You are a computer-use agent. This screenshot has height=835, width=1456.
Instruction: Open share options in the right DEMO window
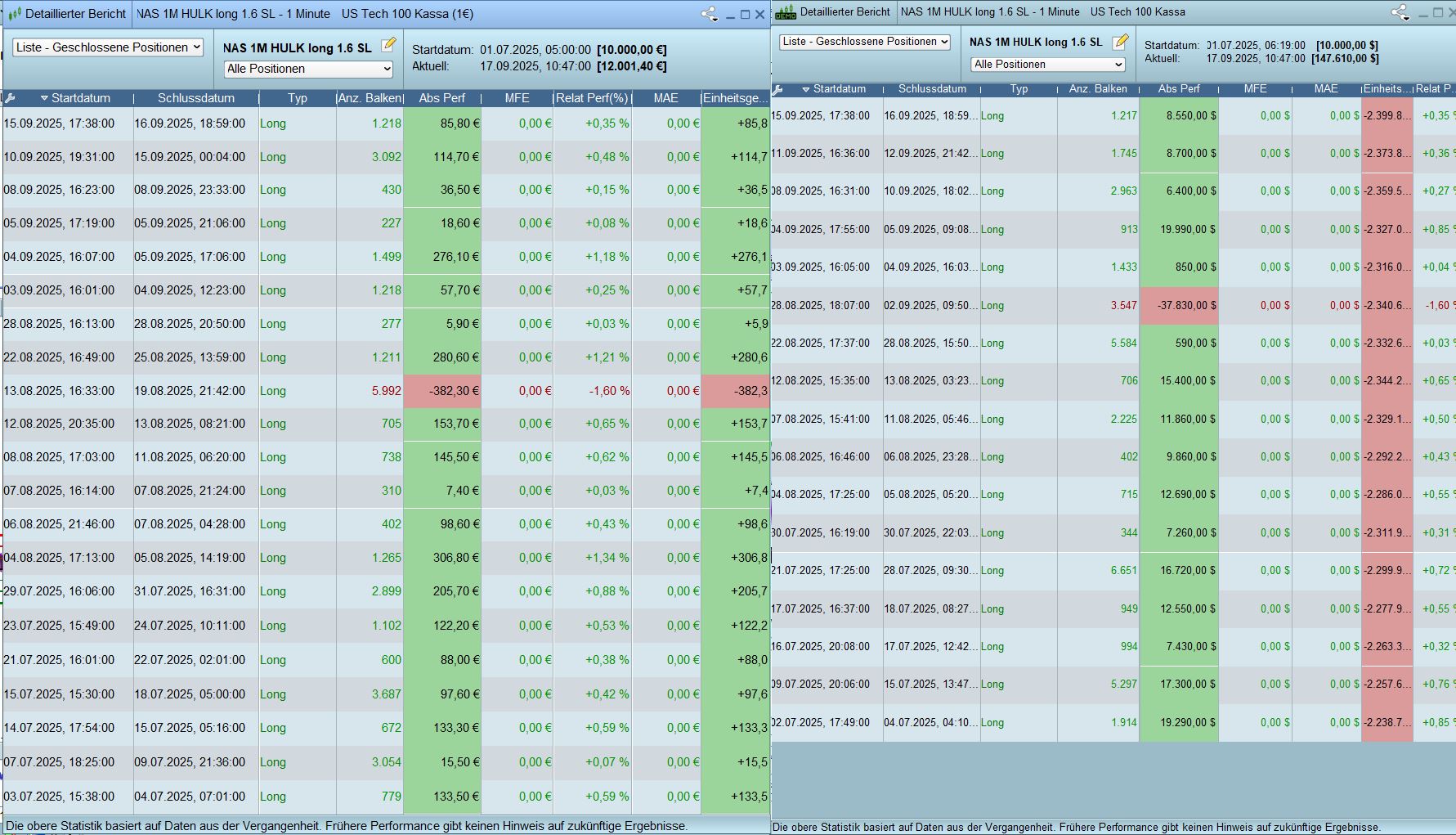coord(1400,12)
